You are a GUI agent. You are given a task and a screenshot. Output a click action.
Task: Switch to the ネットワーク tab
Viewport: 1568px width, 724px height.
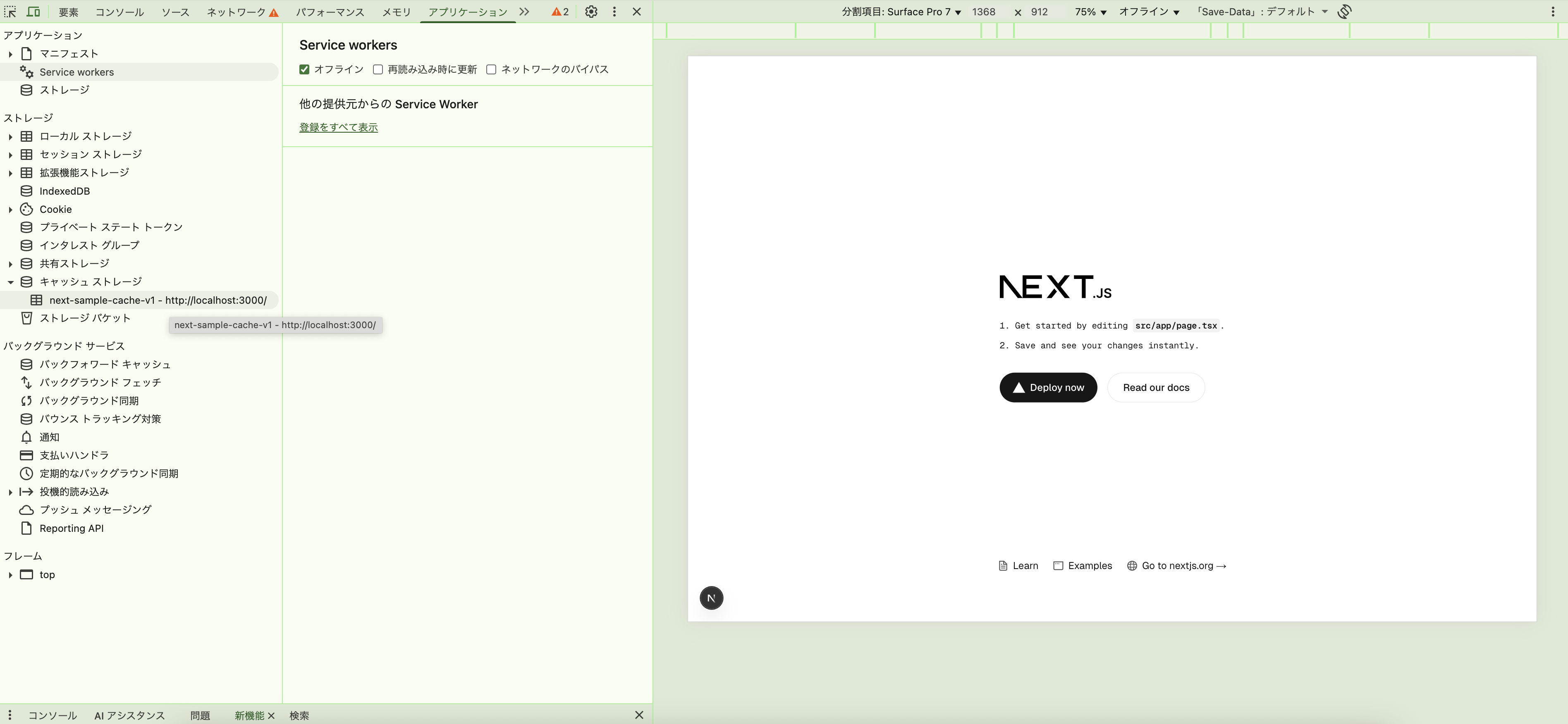(x=236, y=12)
